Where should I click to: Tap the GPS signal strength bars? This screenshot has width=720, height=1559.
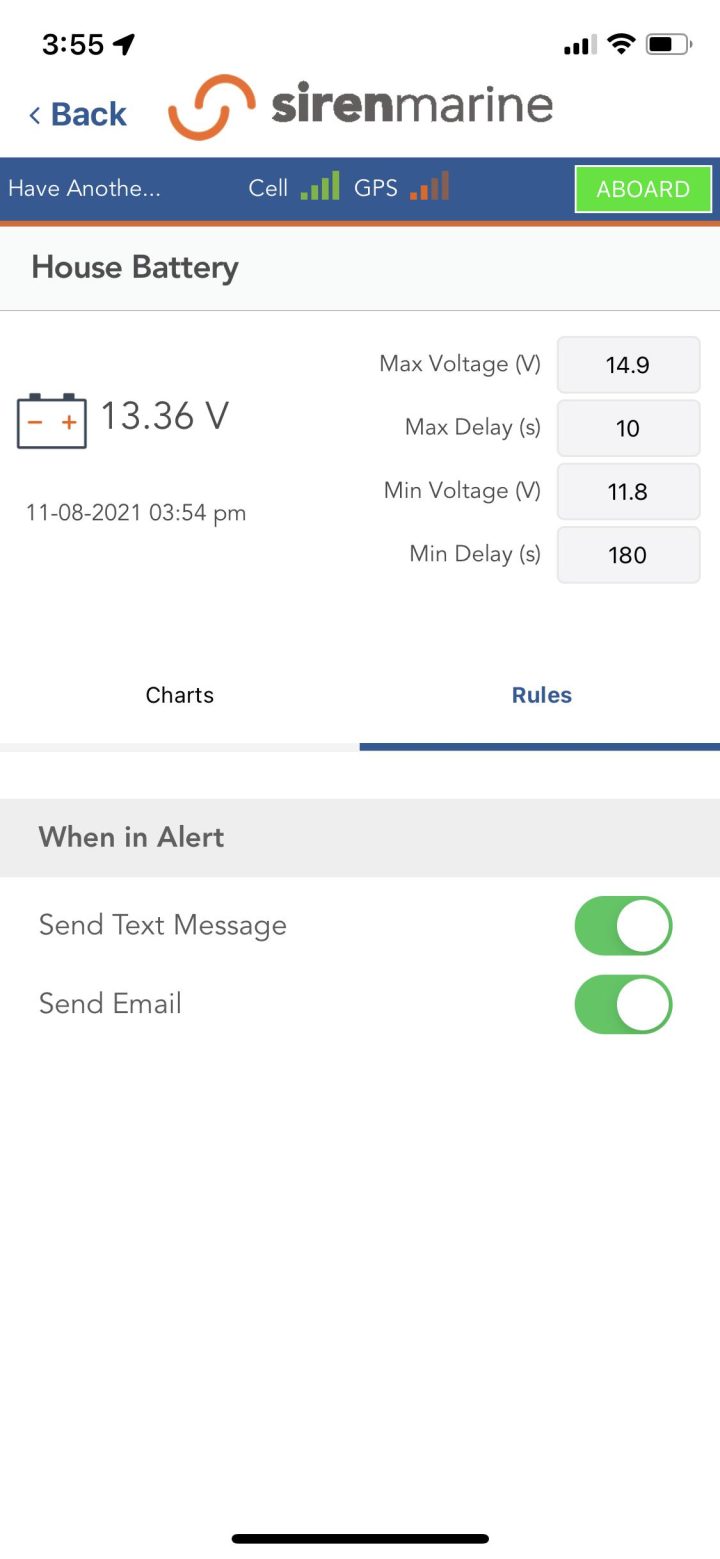point(429,187)
